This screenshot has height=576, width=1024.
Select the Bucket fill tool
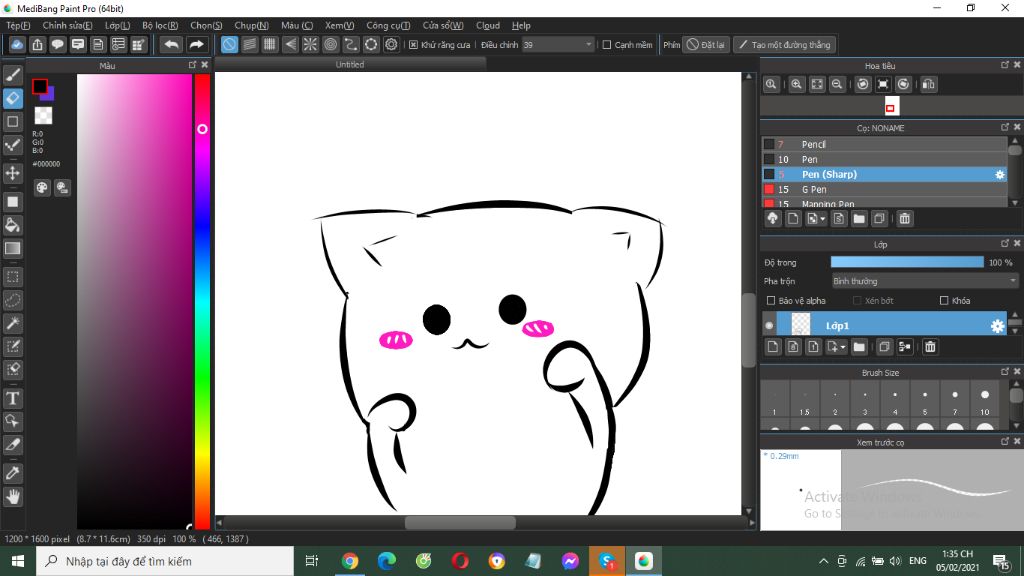click(12, 225)
